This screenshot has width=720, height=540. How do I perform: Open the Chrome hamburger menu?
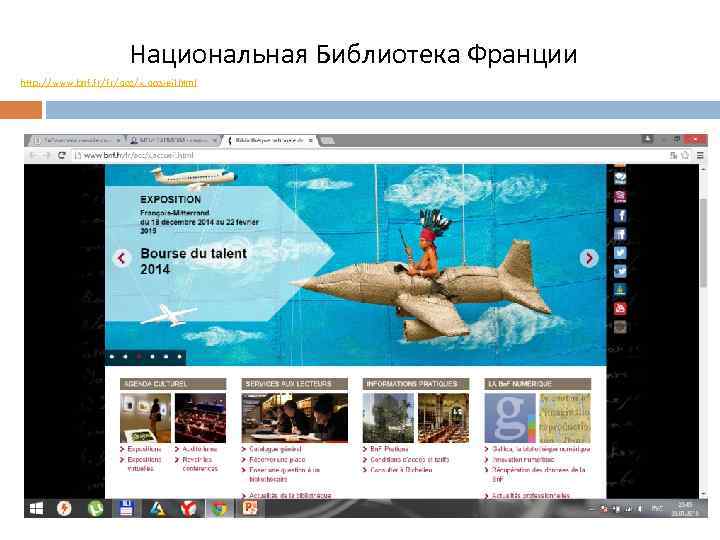pos(700,155)
